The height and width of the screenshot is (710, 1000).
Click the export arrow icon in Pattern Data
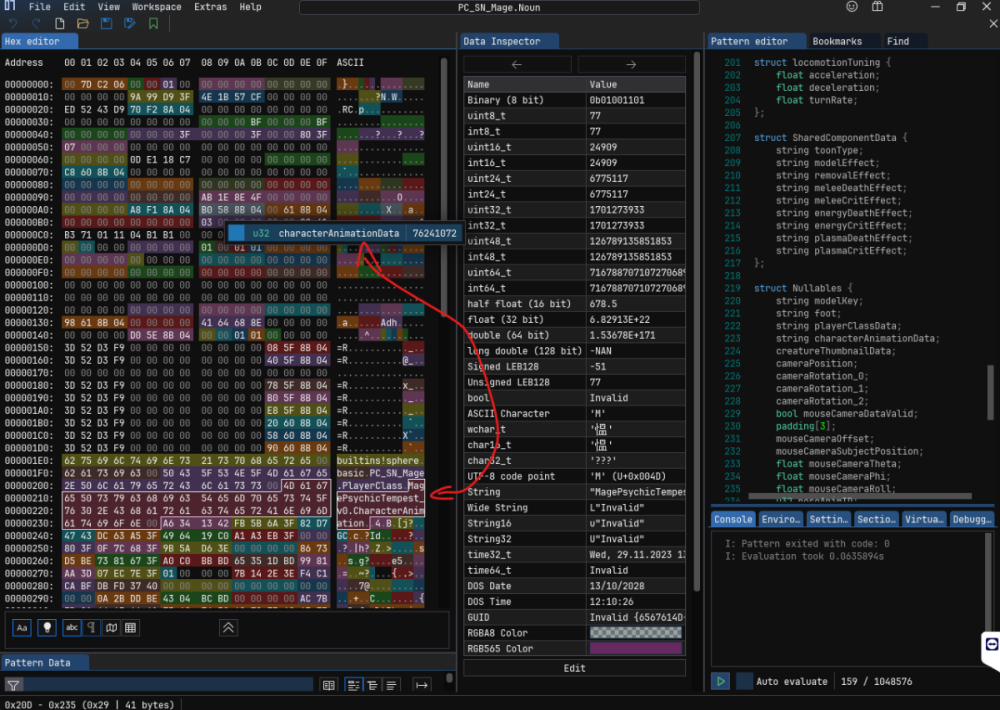(422, 685)
